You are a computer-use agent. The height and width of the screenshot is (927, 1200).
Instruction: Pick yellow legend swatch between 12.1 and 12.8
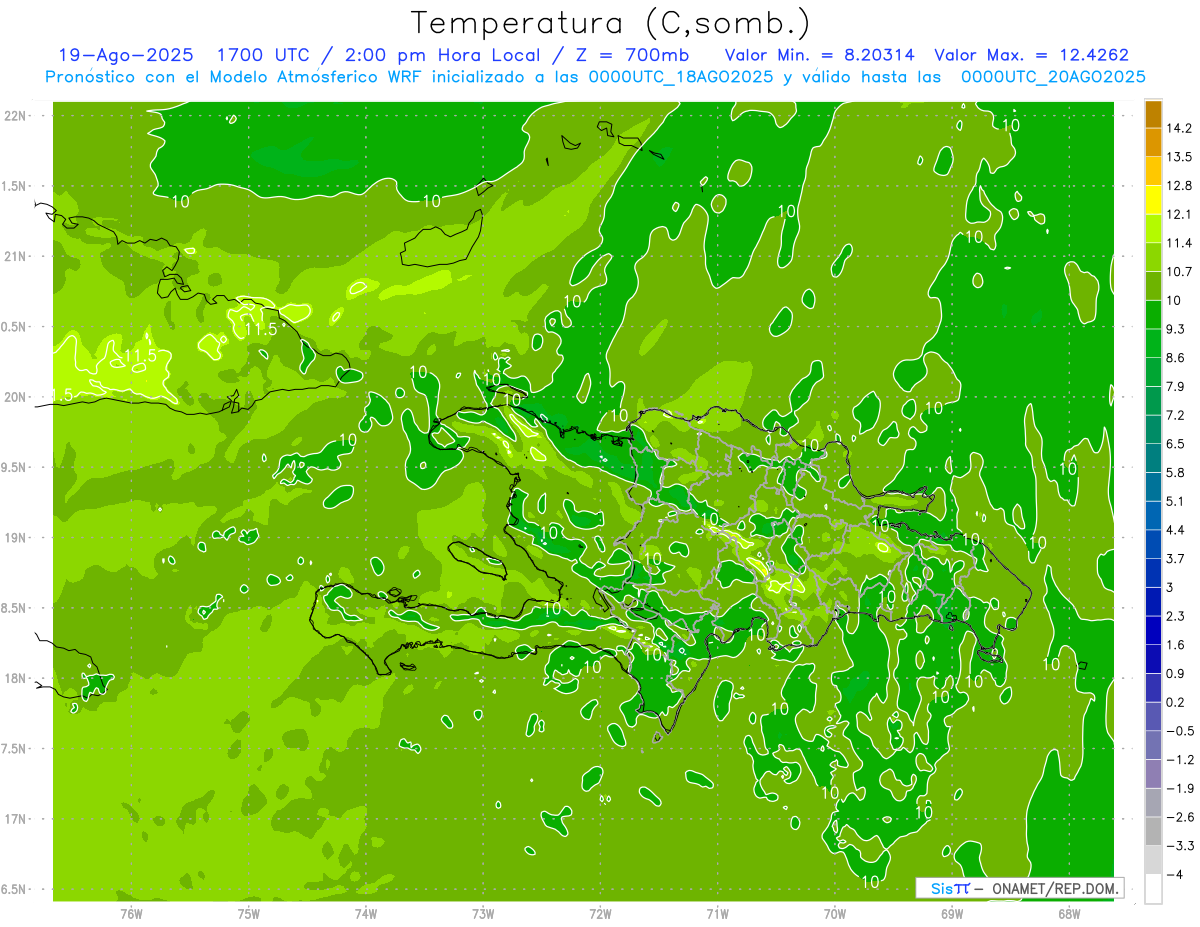click(x=1153, y=200)
